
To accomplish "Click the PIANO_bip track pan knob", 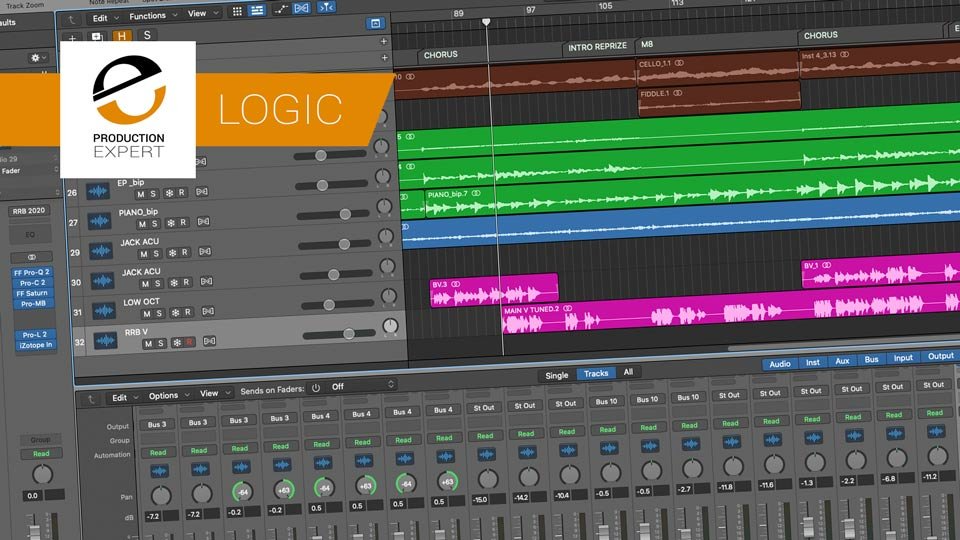I will [x=384, y=206].
